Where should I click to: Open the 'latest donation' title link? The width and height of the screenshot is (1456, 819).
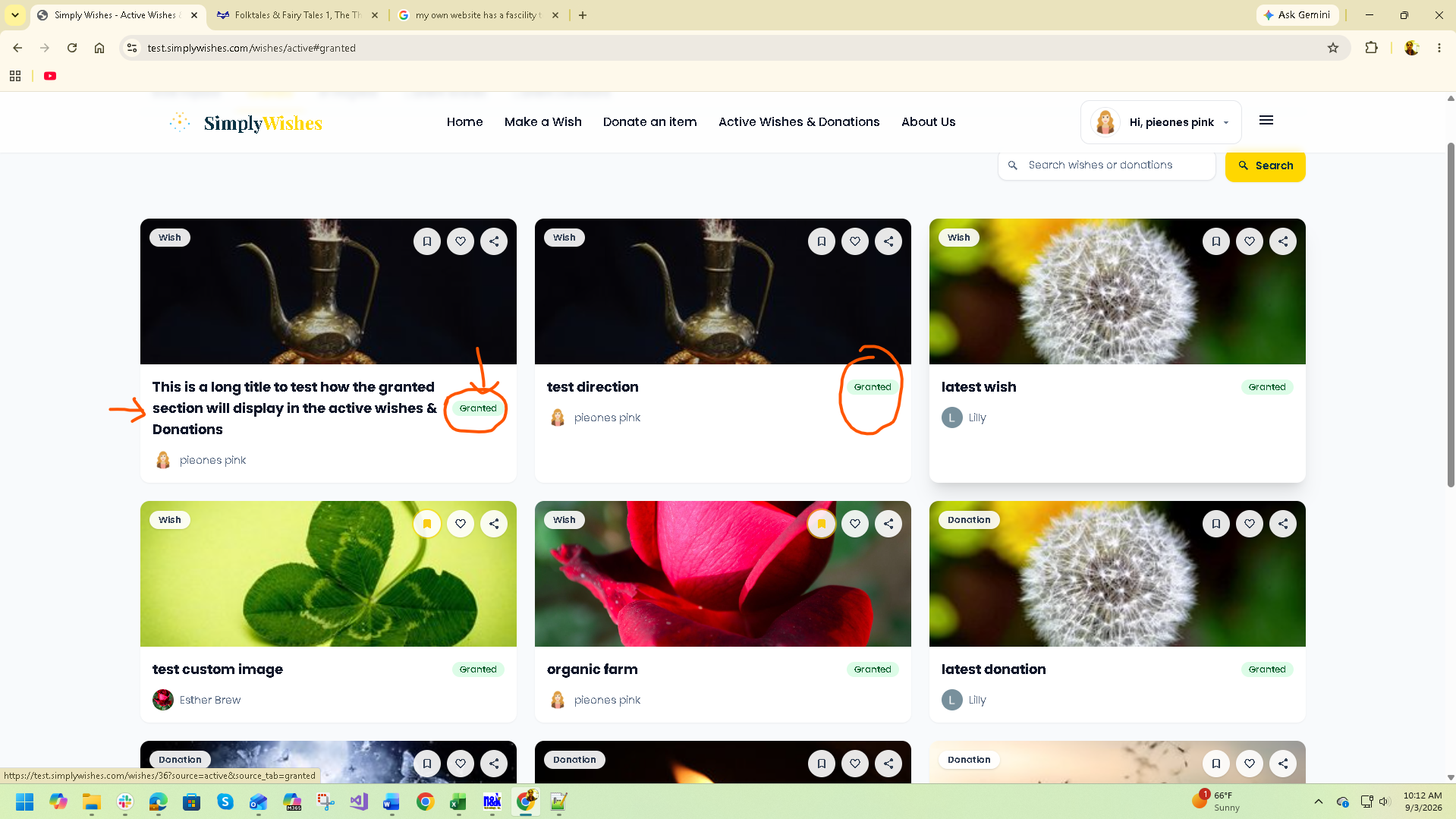[x=994, y=669]
